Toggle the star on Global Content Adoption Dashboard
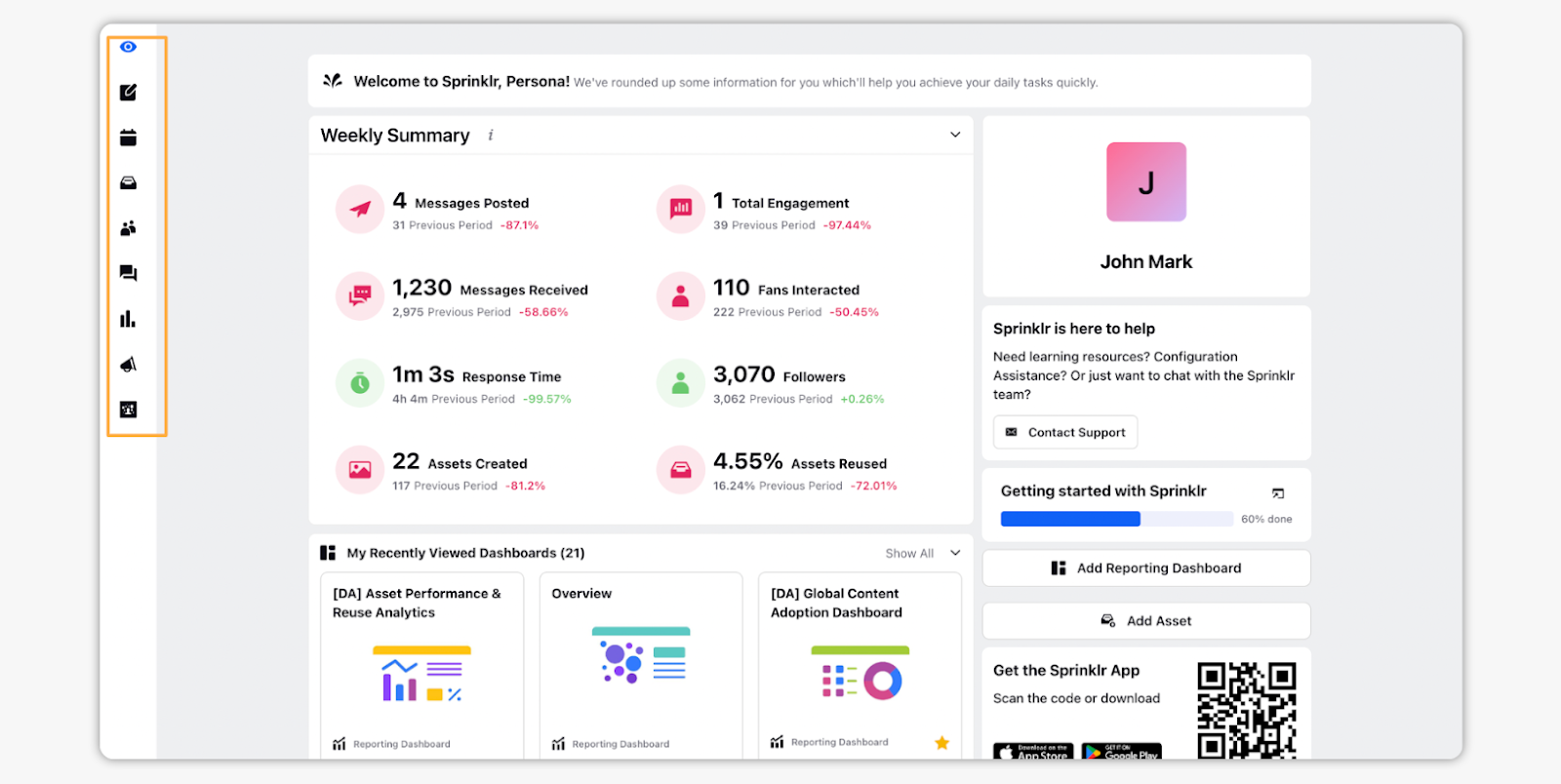1561x784 pixels. (x=941, y=743)
